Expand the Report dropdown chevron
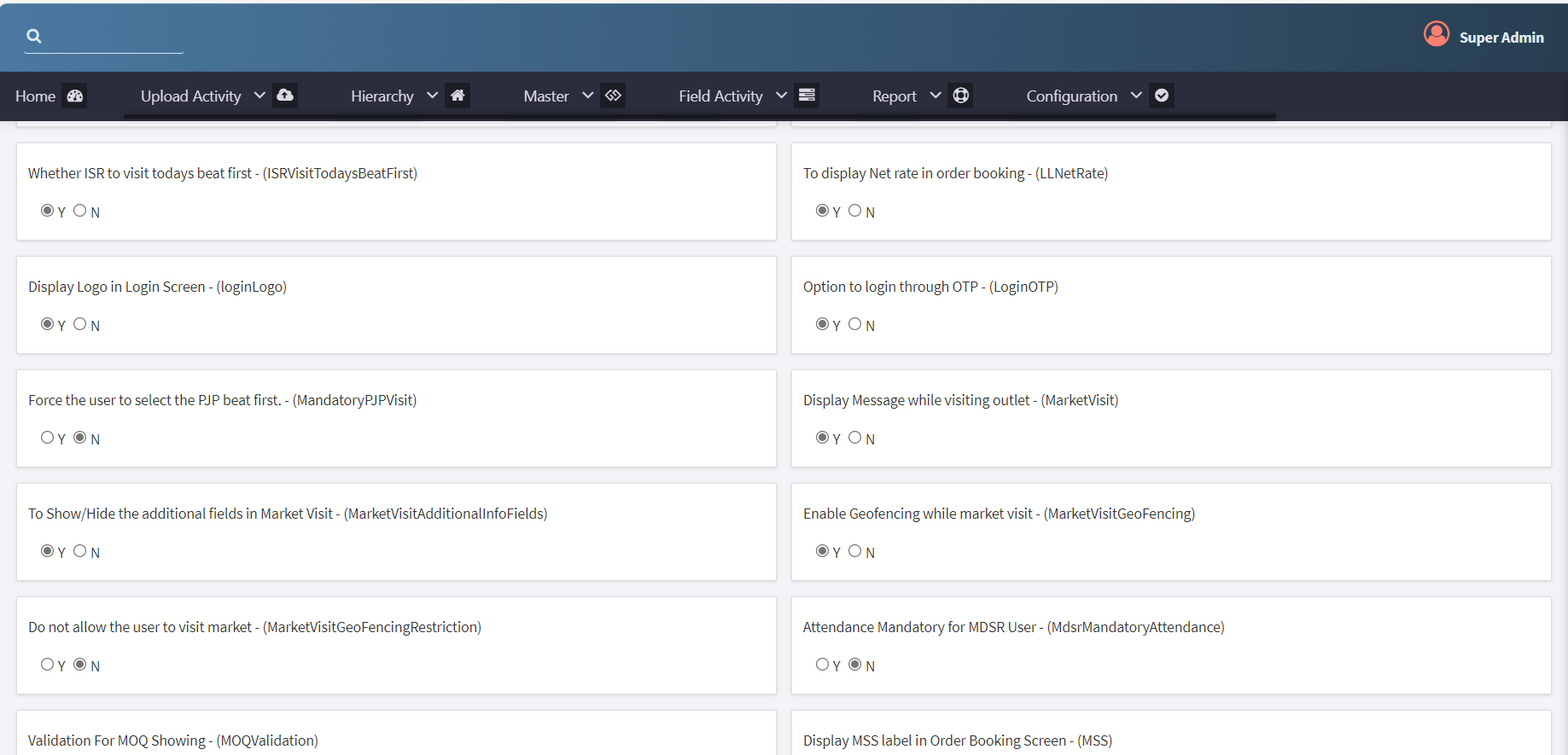 [x=936, y=96]
